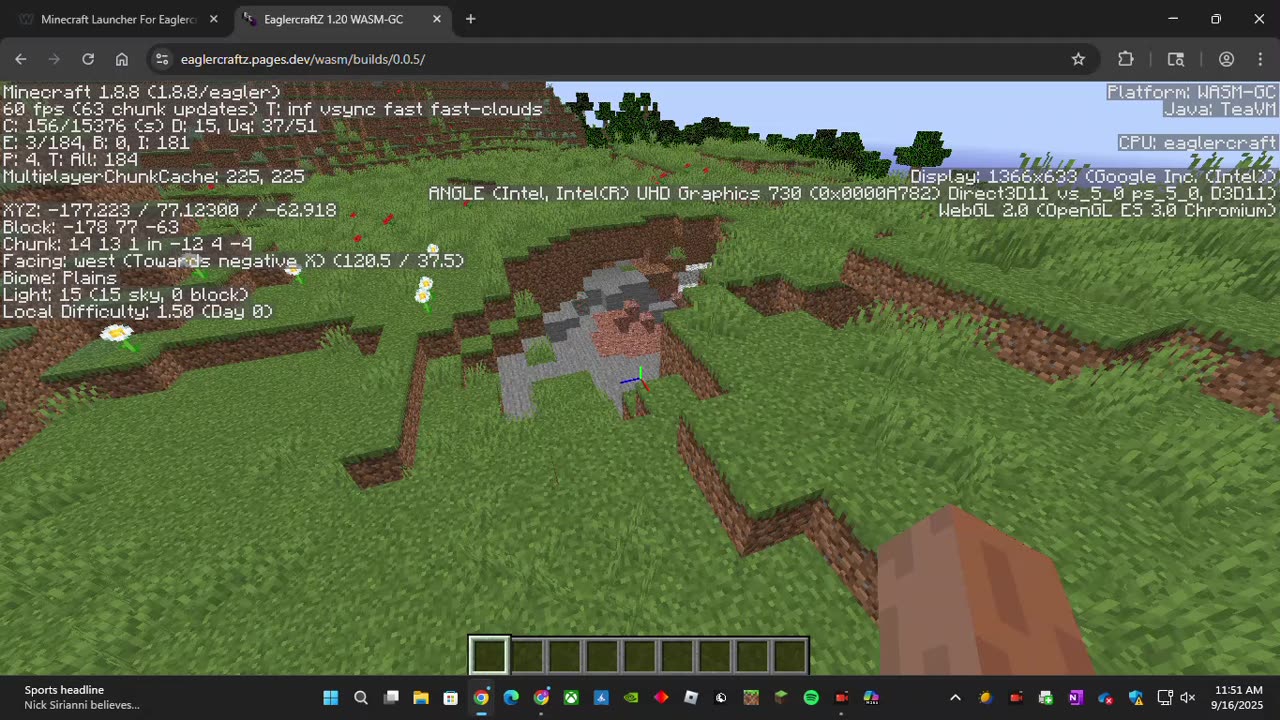This screenshot has width=1280, height=720.
Task: Close the Minecraft Launcher tab
Action: [213, 19]
